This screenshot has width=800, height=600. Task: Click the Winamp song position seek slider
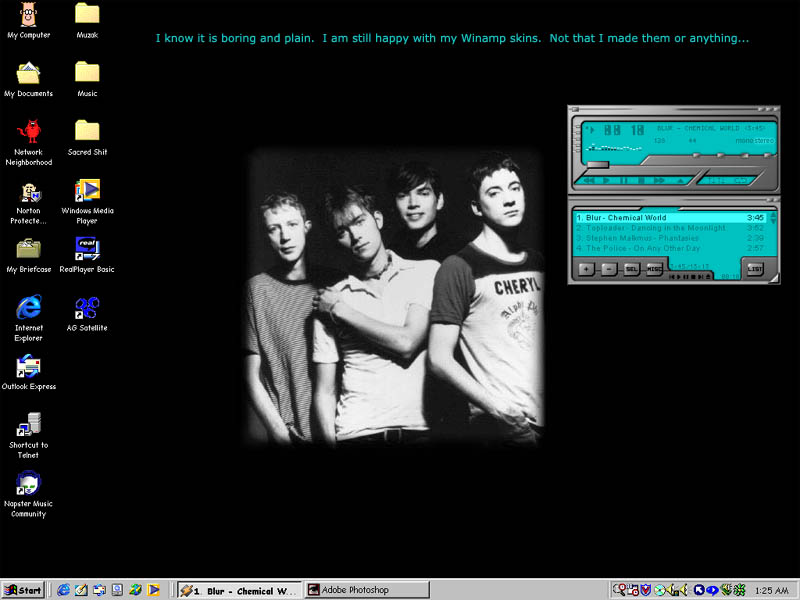(597, 164)
